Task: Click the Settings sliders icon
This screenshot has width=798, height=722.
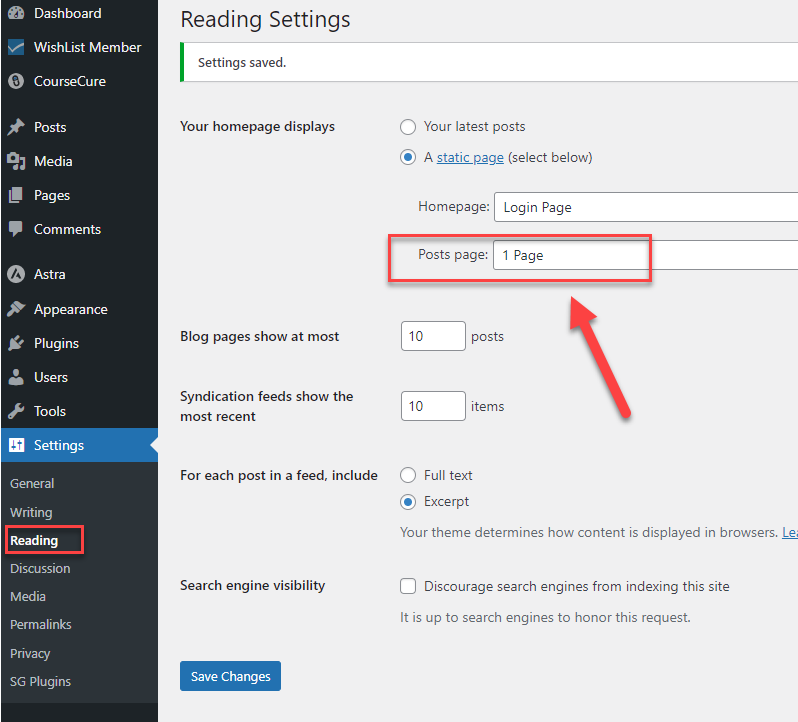Action: pos(16,445)
